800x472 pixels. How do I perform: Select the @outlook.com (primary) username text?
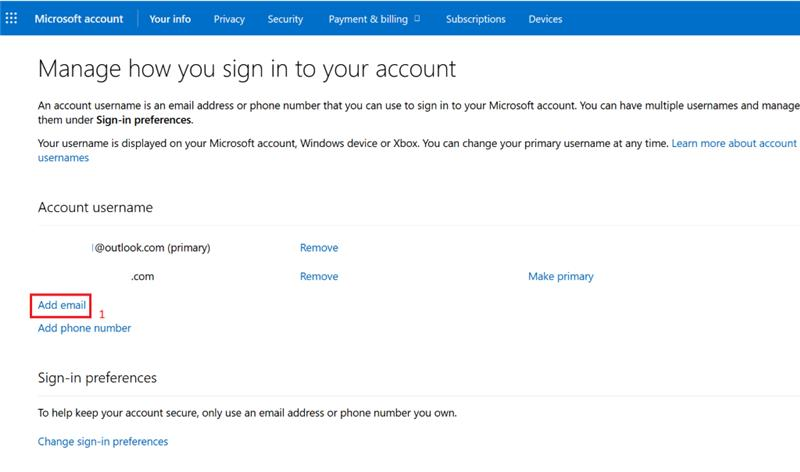[152, 247]
